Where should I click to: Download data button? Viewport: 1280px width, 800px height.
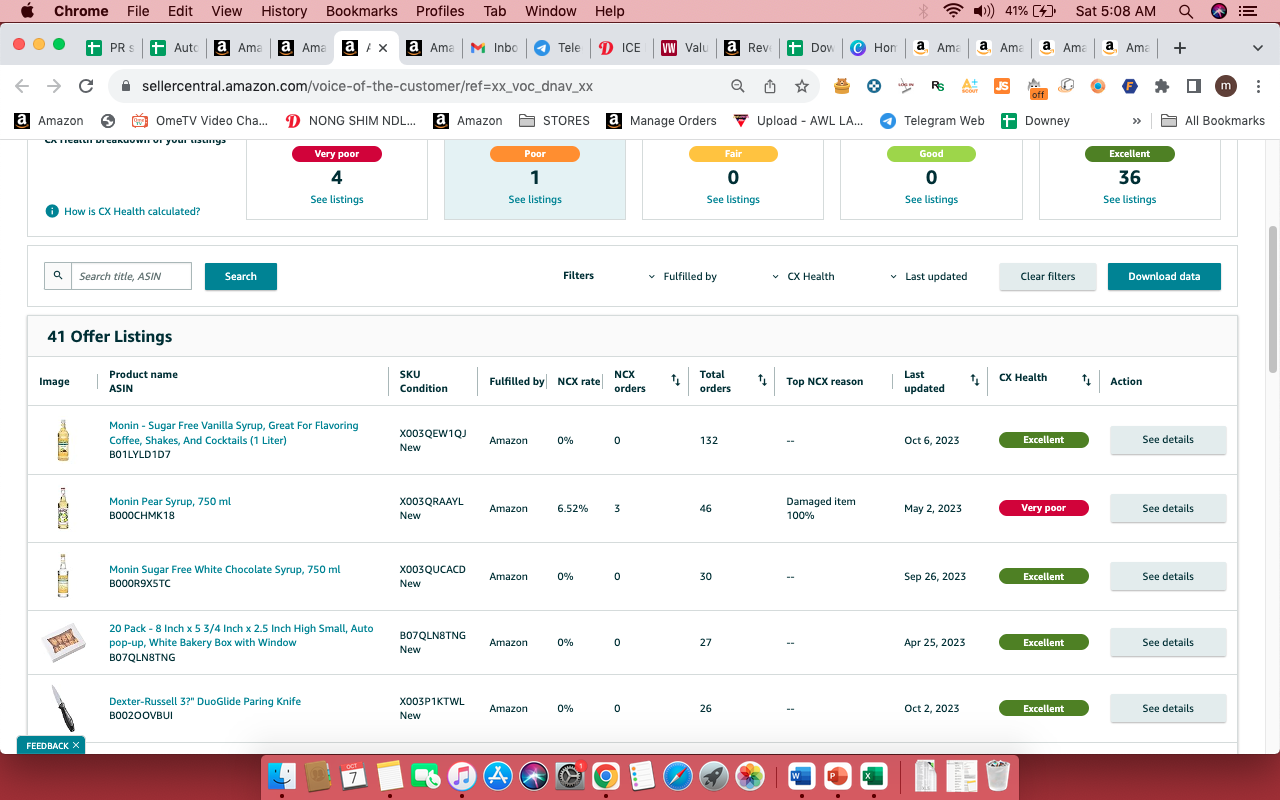point(1164,276)
